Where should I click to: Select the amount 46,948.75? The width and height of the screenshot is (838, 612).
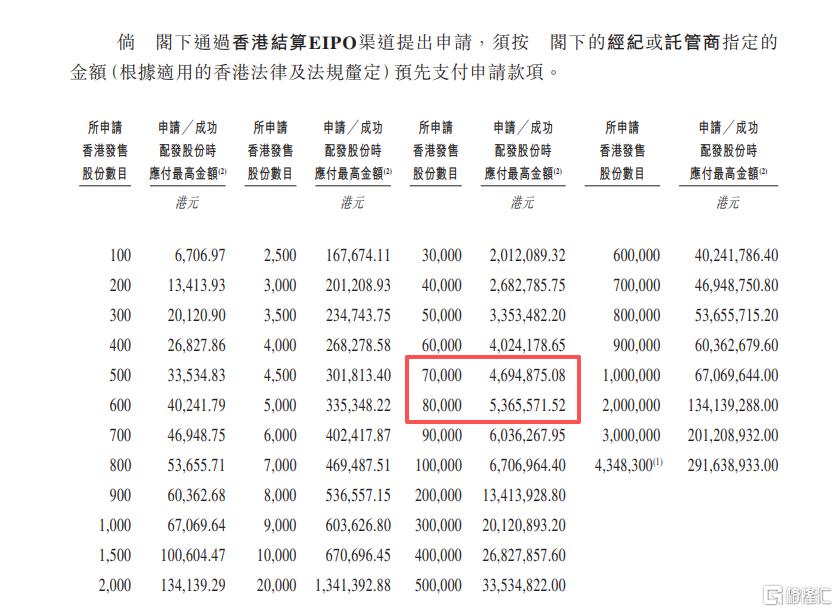pos(196,435)
